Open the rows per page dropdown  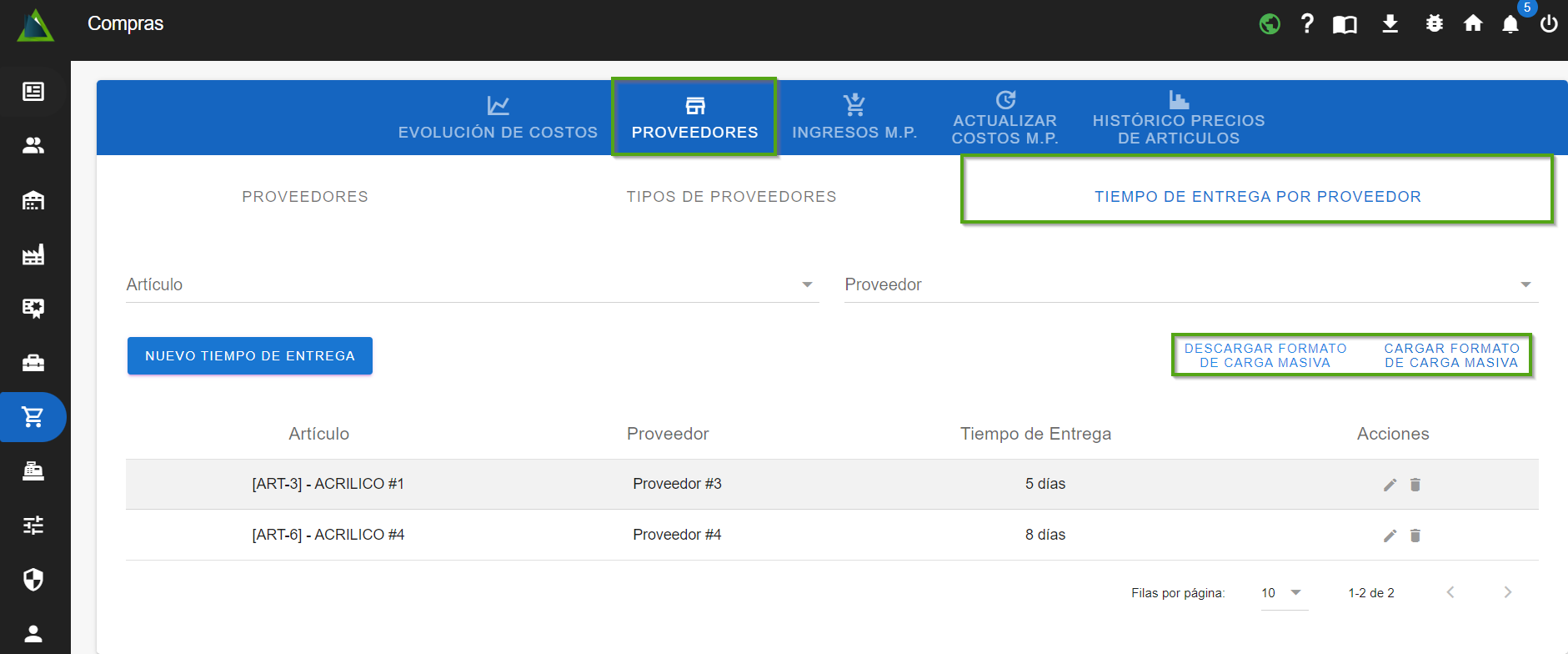(x=1283, y=593)
